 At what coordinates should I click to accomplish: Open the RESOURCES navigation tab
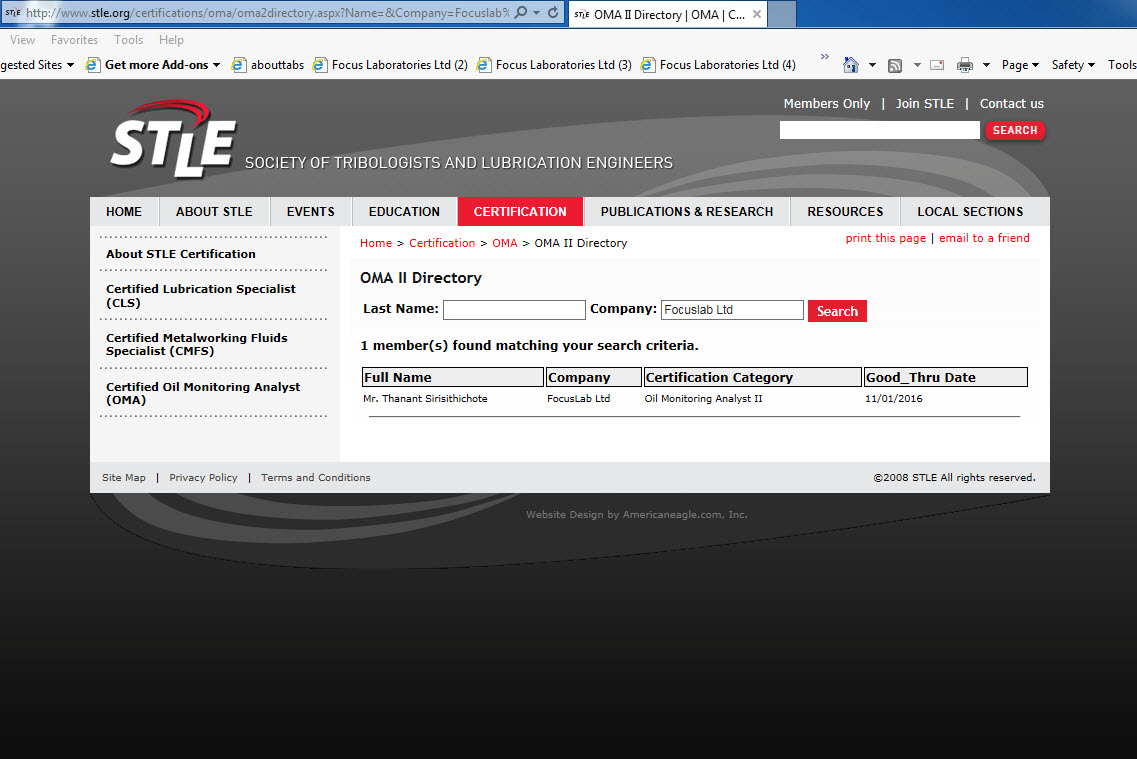tap(845, 212)
